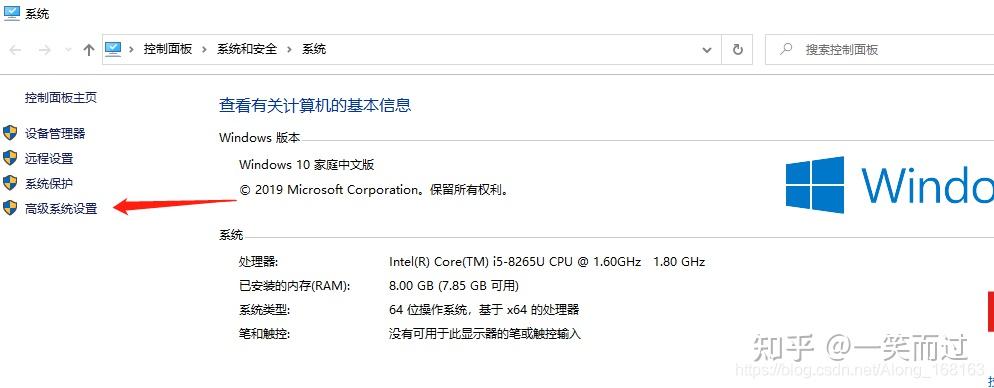Select the 控制面板 breadcrumb item
This screenshot has height=388, width=994.
pyautogui.click(x=167, y=49)
